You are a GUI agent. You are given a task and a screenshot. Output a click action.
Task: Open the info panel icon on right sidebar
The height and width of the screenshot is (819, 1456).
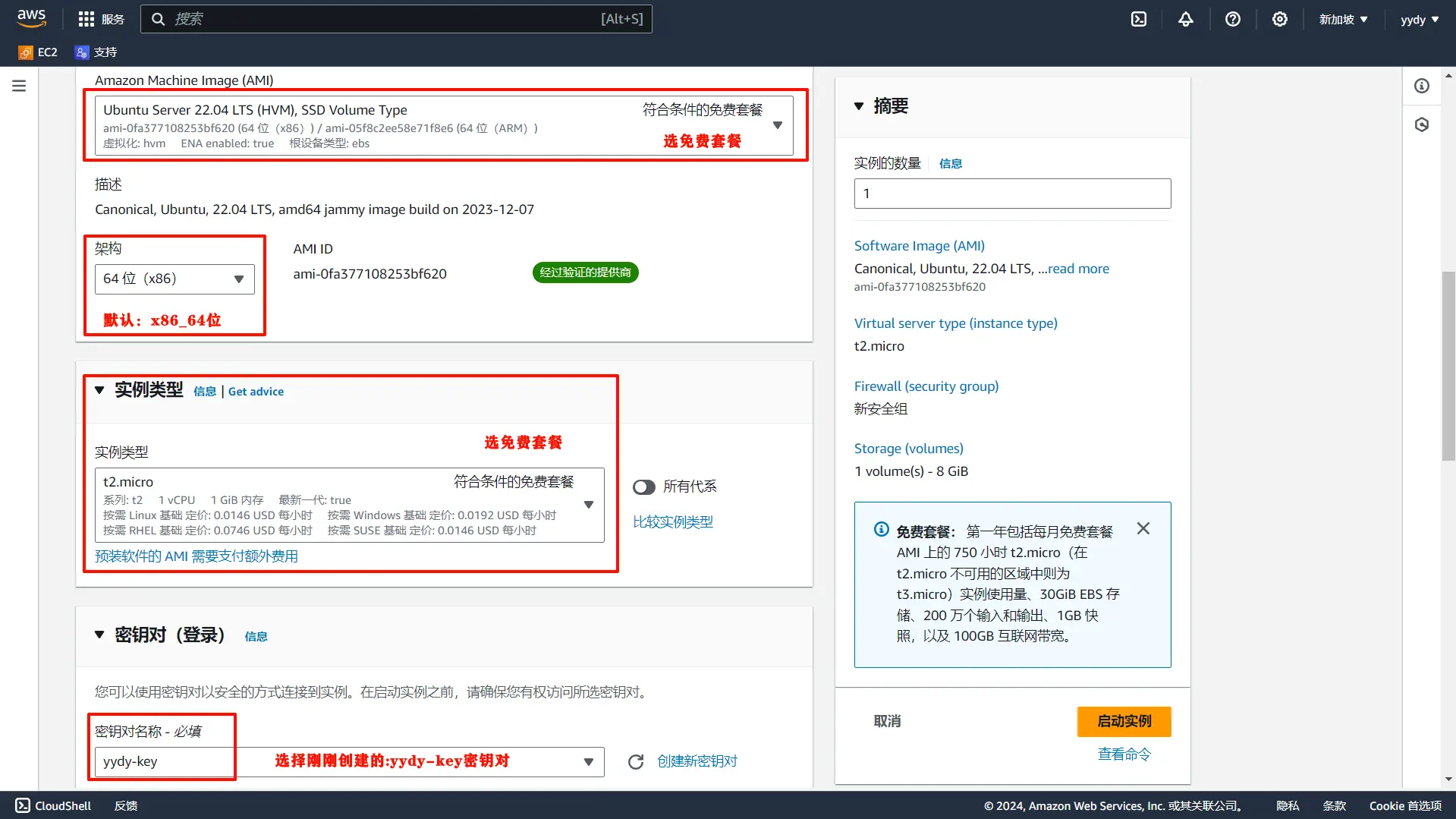point(1422,86)
